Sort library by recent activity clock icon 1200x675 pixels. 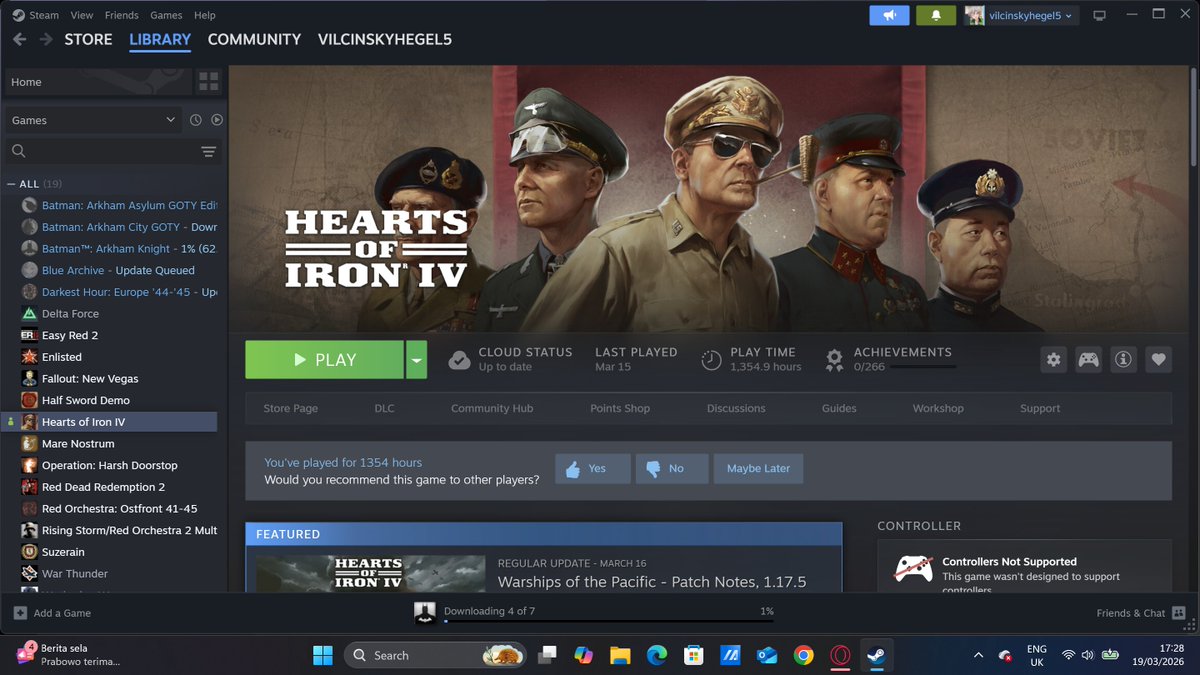tap(196, 120)
